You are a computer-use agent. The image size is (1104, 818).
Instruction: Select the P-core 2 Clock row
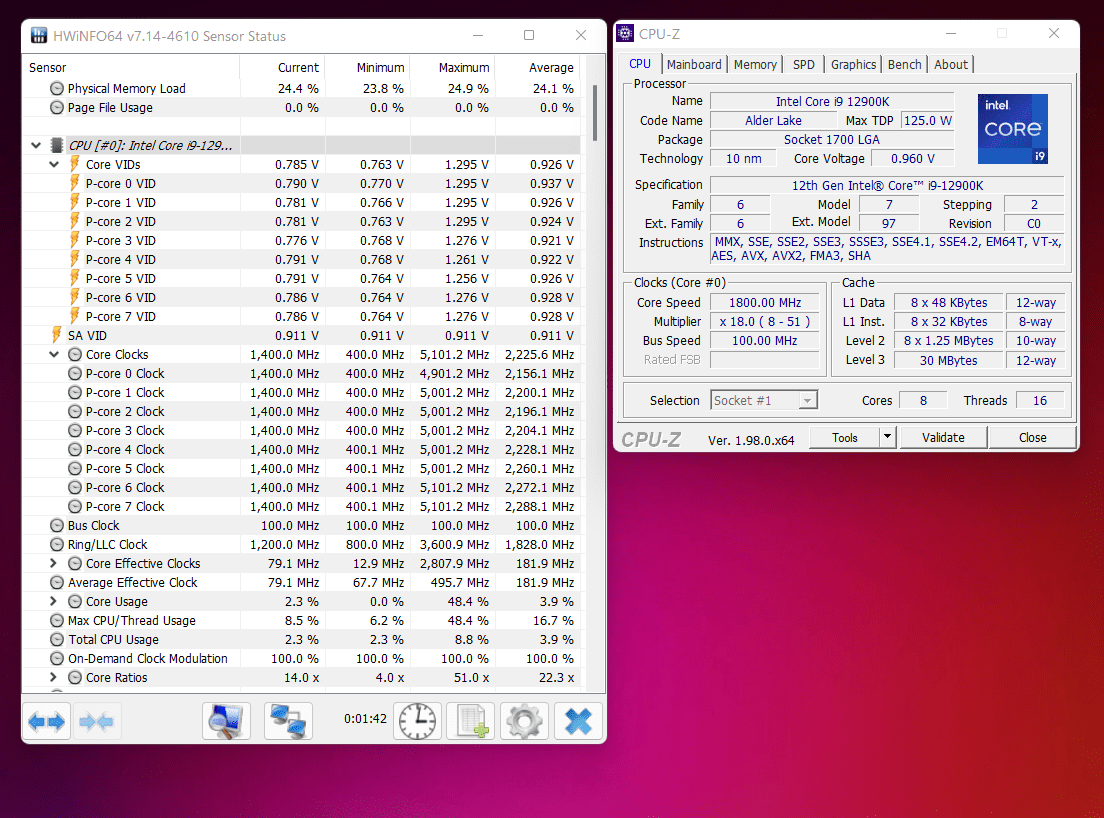[x=301, y=411]
